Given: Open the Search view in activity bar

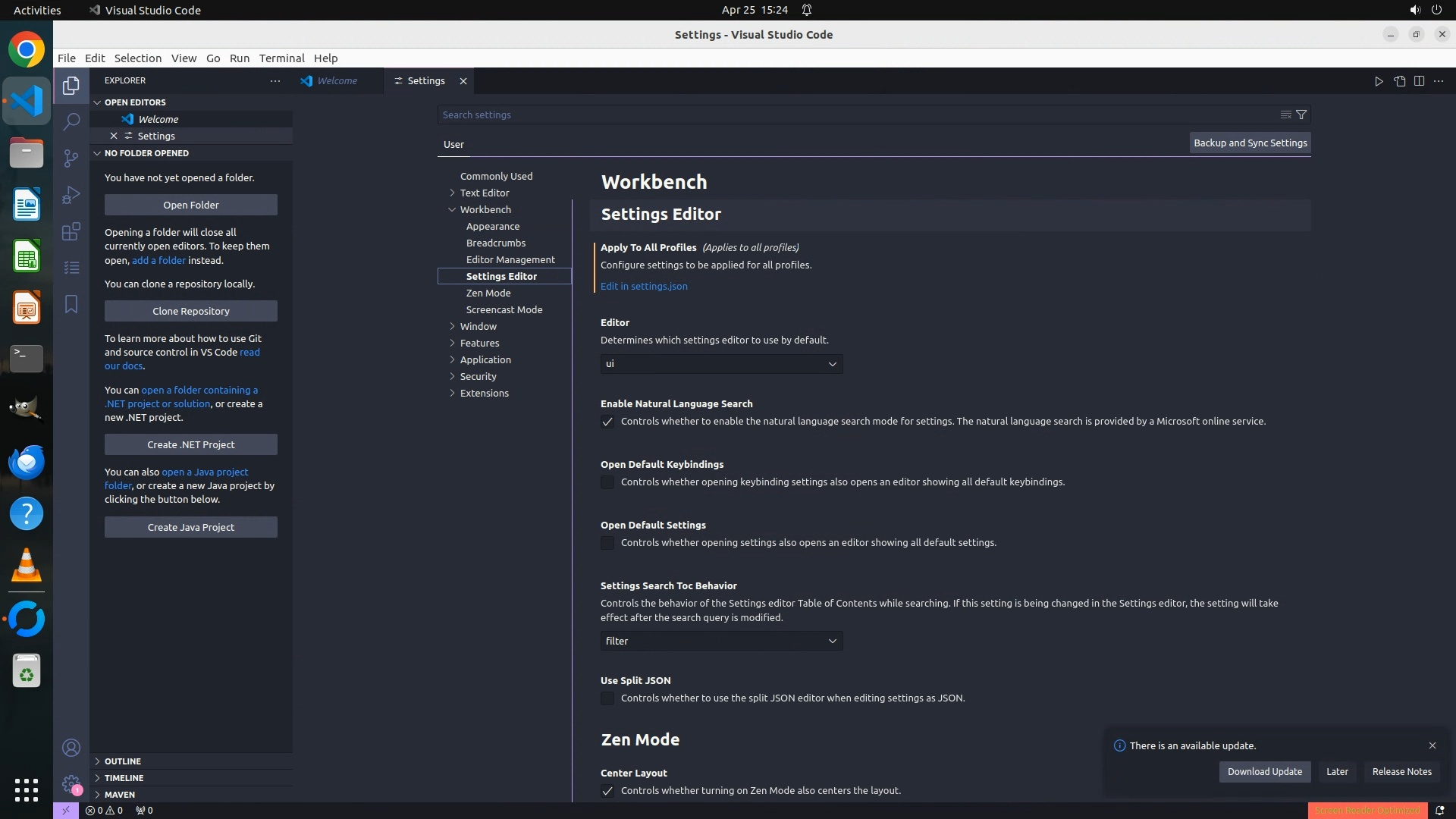Looking at the screenshot, I should click(71, 121).
